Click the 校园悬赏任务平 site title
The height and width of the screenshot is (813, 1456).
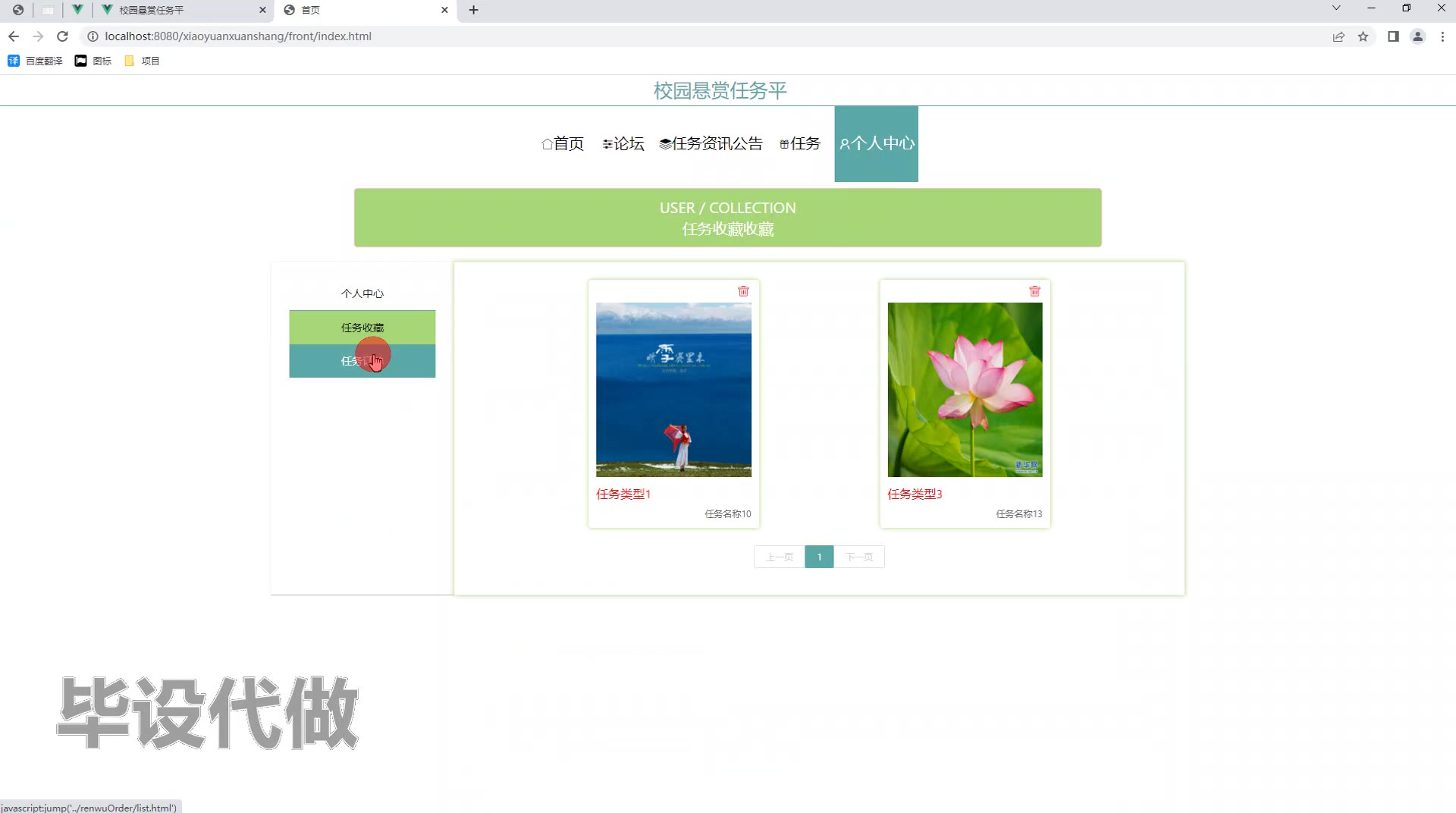(x=720, y=91)
